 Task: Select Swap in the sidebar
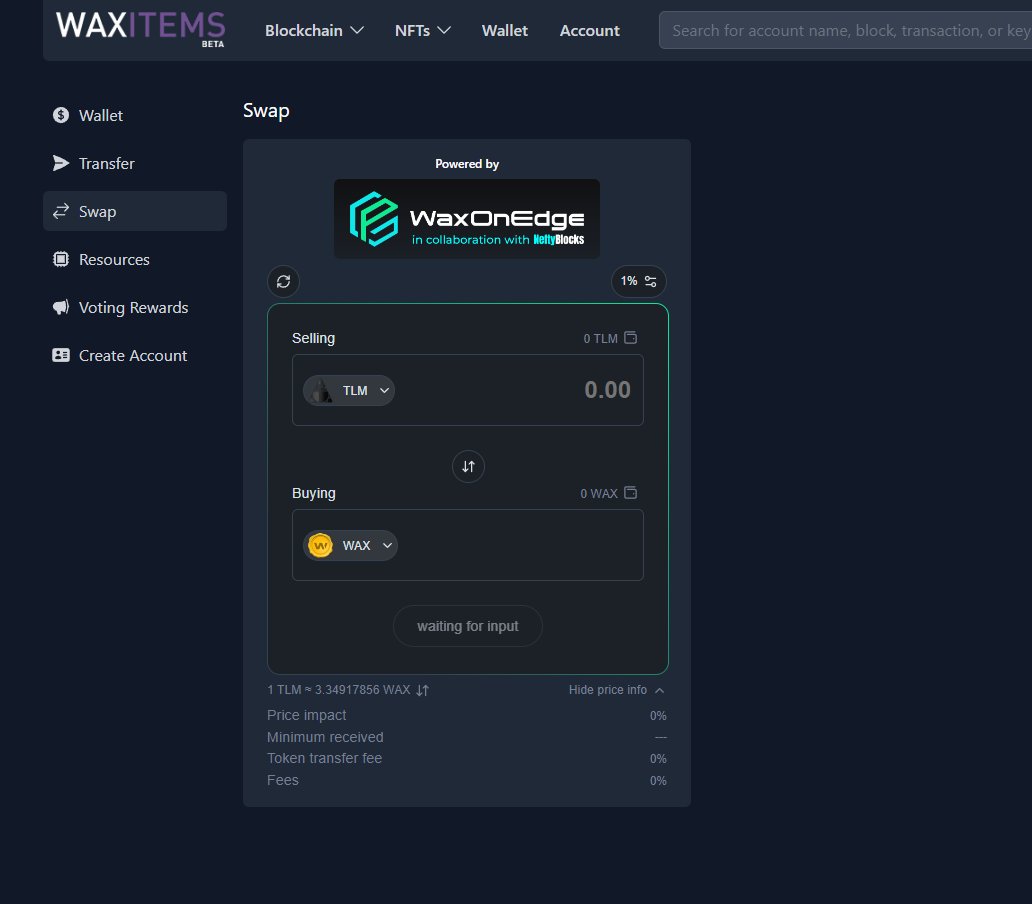[x=135, y=211]
